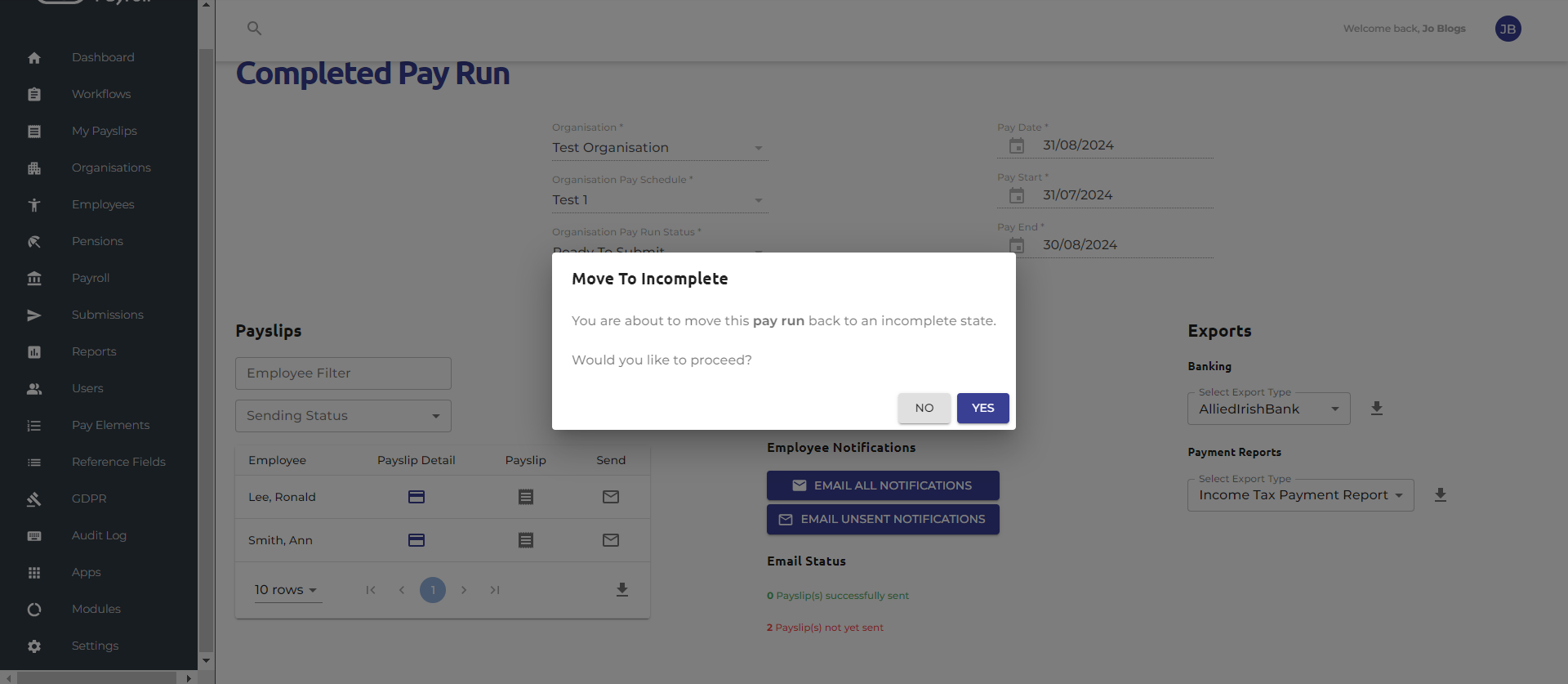Go to last page of payslips
This screenshot has width=1568, height=684.
point(495,590)
